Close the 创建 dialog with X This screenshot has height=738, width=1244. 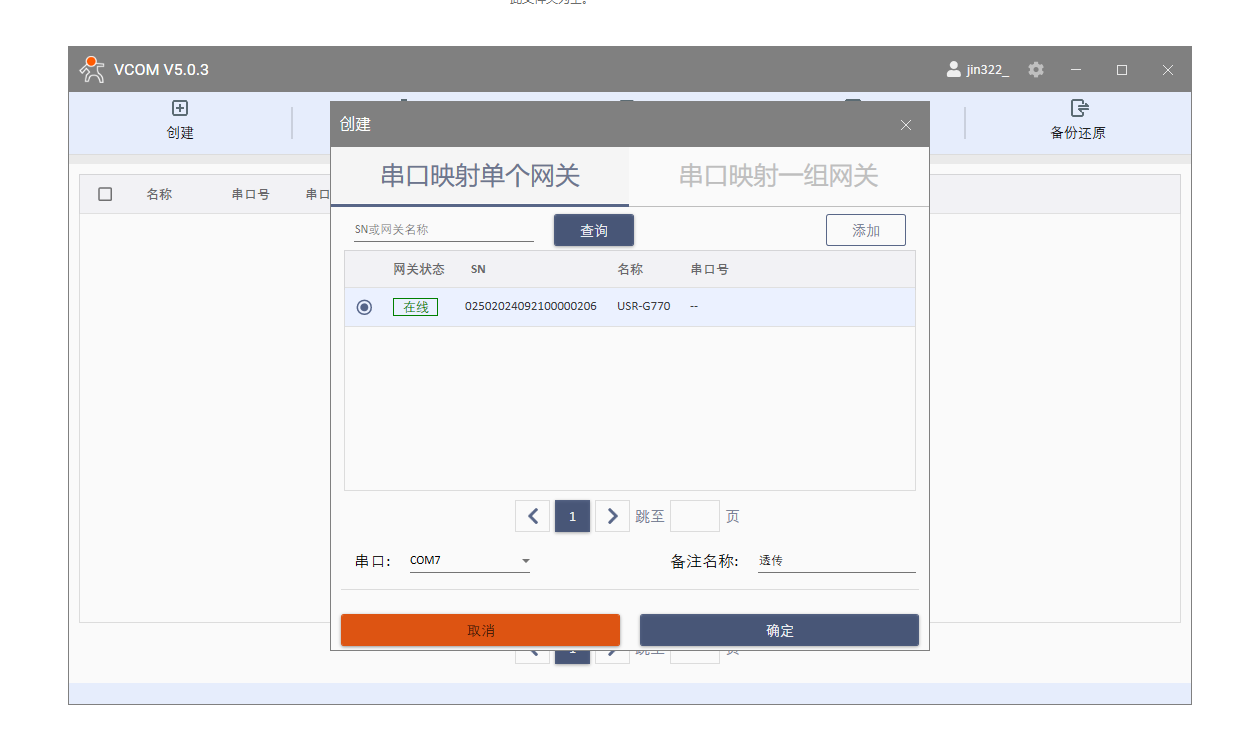point(906,125)
